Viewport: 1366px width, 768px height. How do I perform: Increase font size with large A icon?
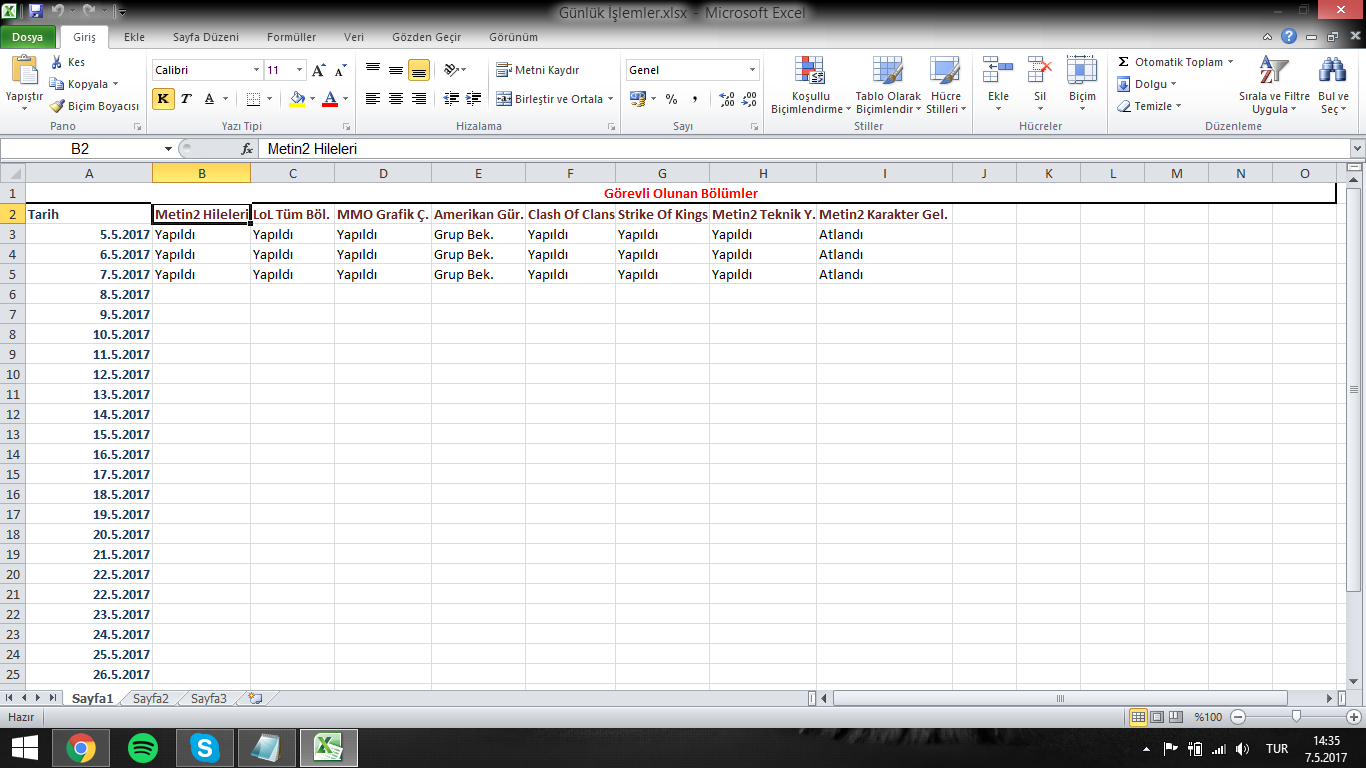(318, 70)
